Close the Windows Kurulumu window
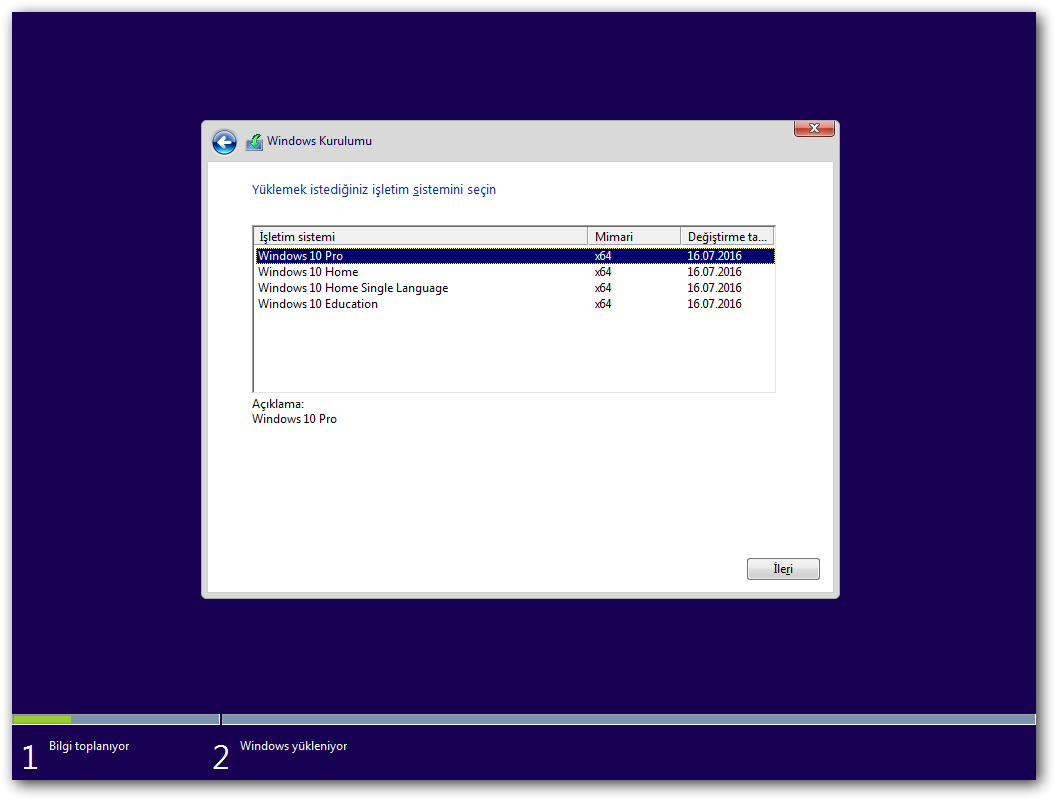Viewport: 1056px width, 800px height. pyautogui.click(x=813, y=128)
